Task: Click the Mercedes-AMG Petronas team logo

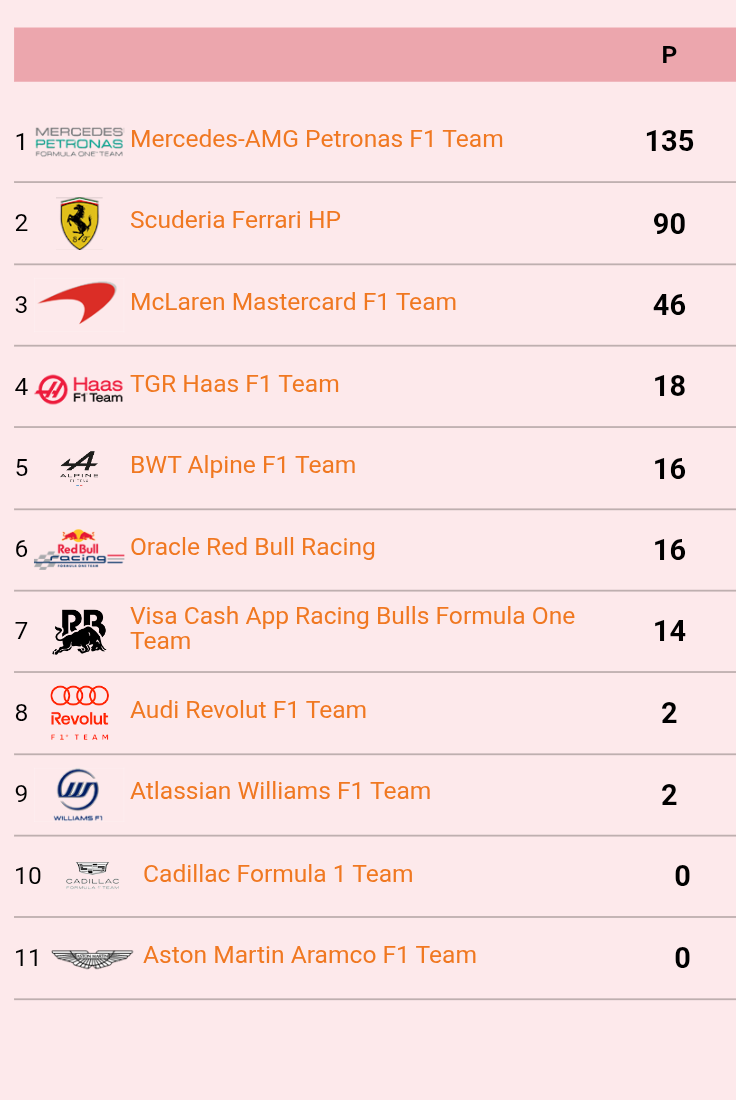Action: click(x=79, y=141)
